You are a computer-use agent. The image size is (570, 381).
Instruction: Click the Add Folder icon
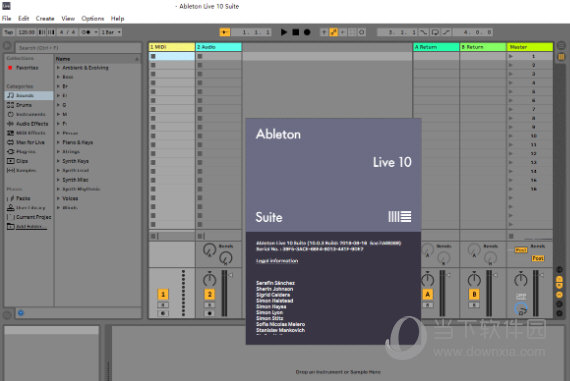click(11, 226)
